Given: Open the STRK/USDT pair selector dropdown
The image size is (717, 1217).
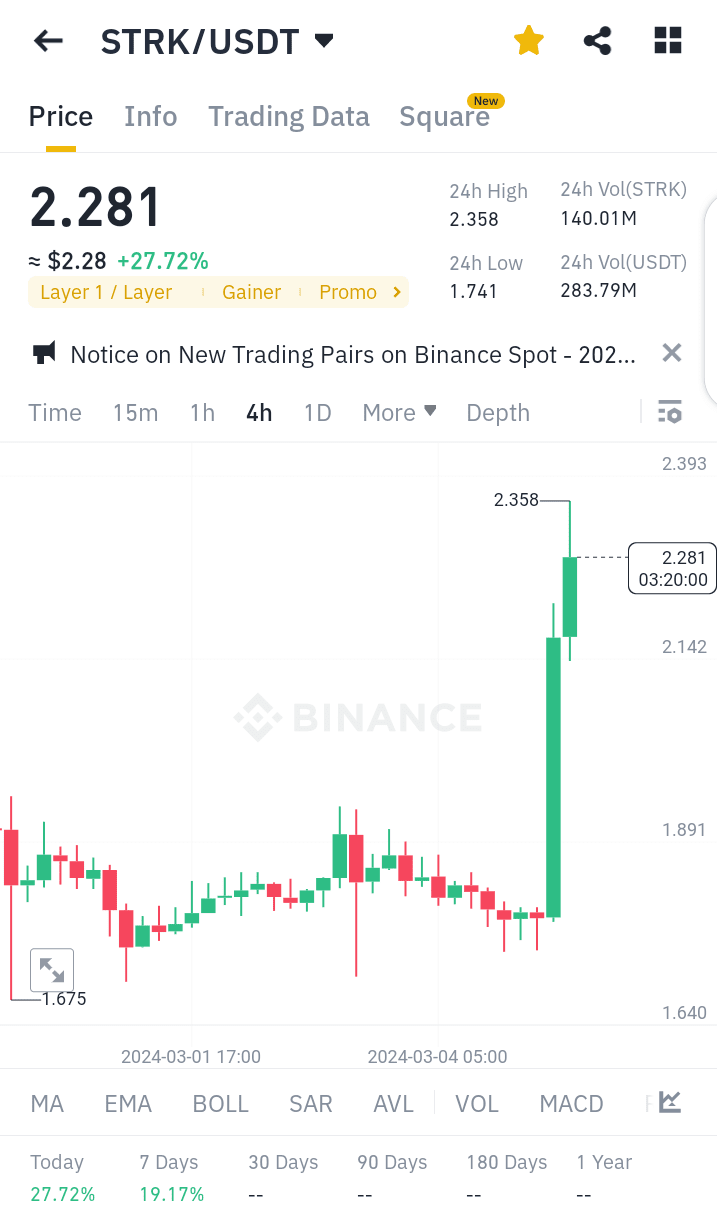Looking at the screenshot, I should [322, 41].
